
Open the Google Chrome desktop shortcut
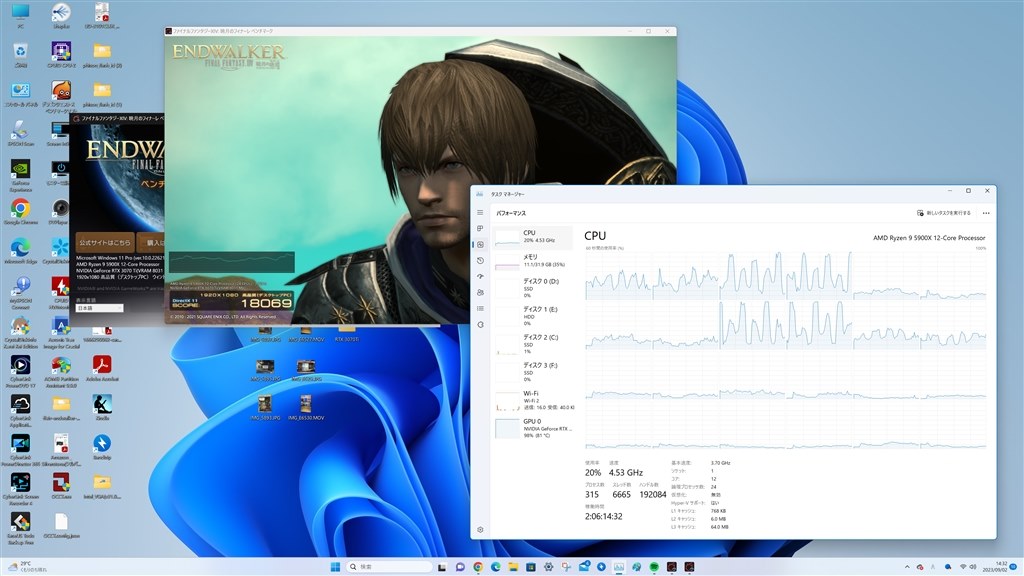tap(20, 212)
